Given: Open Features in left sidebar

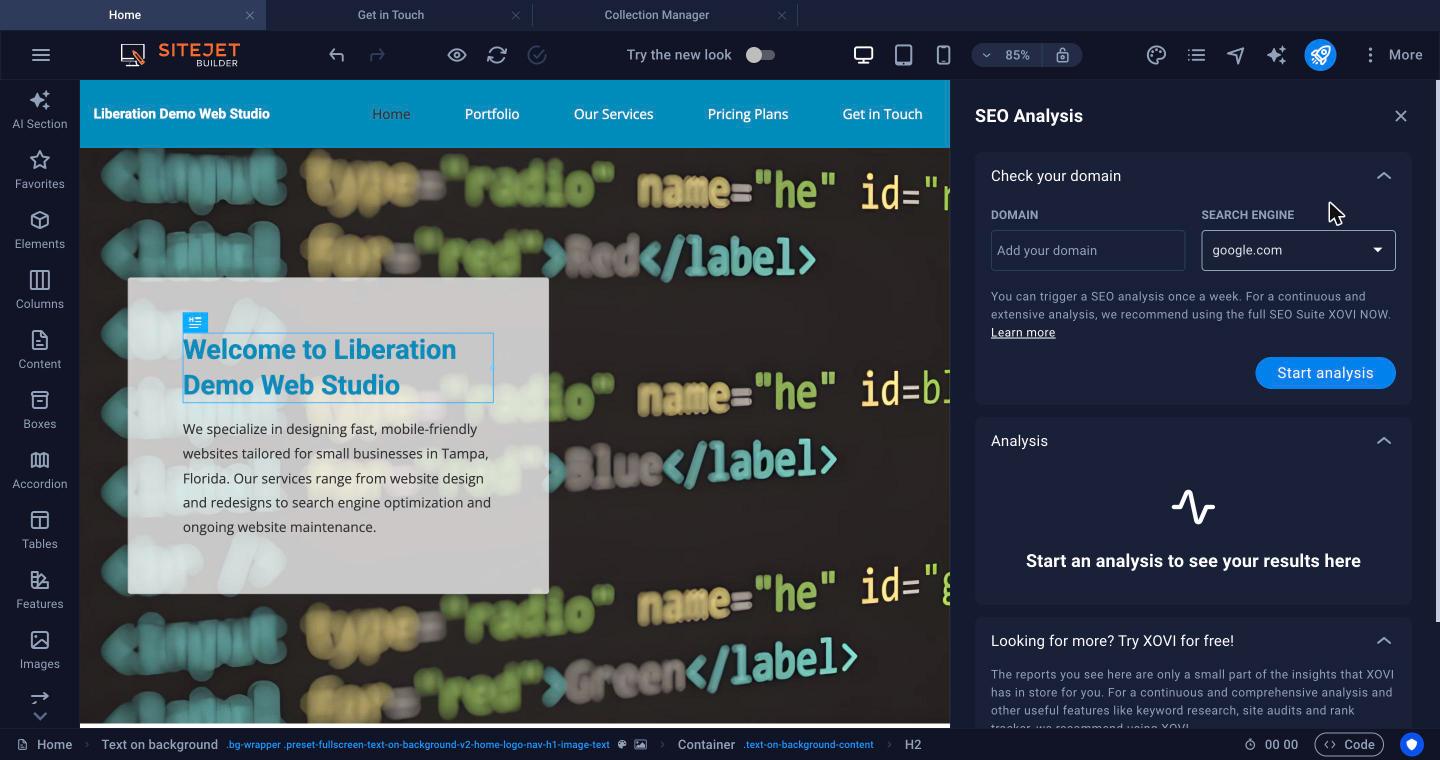Looking at the screenshot, I should (x=40, y=590).
